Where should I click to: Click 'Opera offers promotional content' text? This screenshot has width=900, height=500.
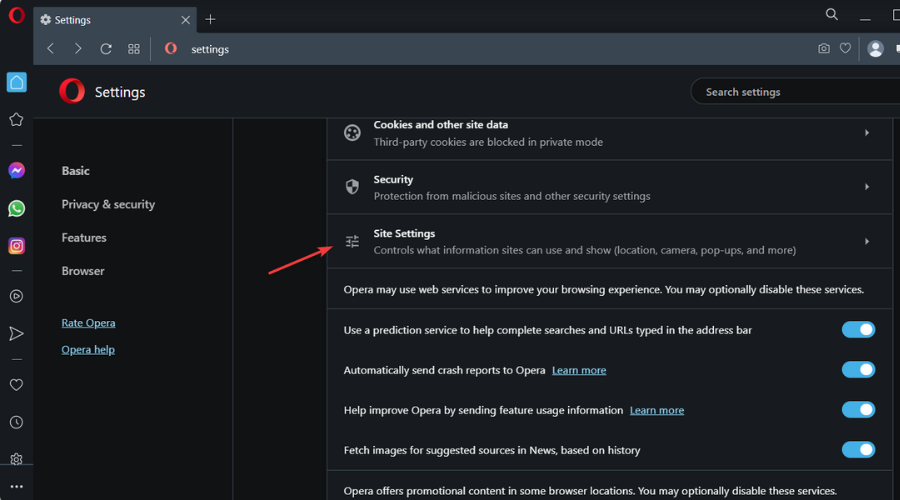point(590,491)
